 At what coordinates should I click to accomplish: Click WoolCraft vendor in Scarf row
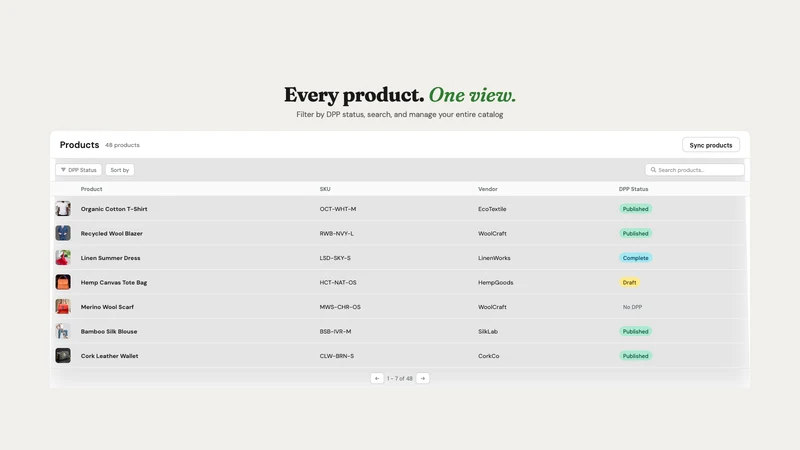tap(492, 307)
